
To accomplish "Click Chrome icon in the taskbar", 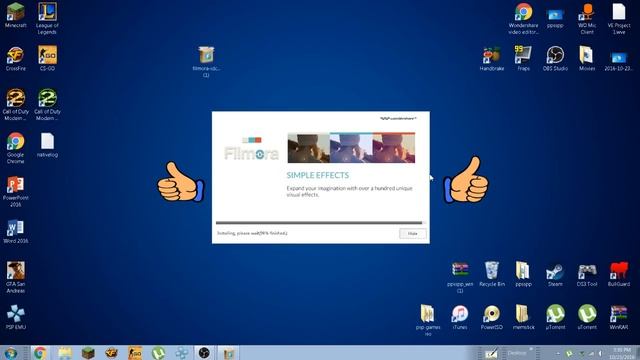I will pos(40,353).
